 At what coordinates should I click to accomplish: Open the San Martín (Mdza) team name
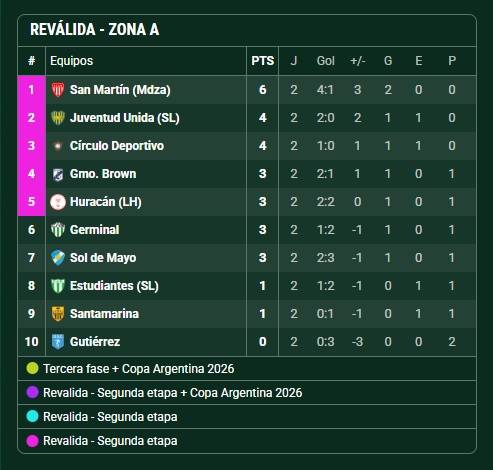[120, 90]
